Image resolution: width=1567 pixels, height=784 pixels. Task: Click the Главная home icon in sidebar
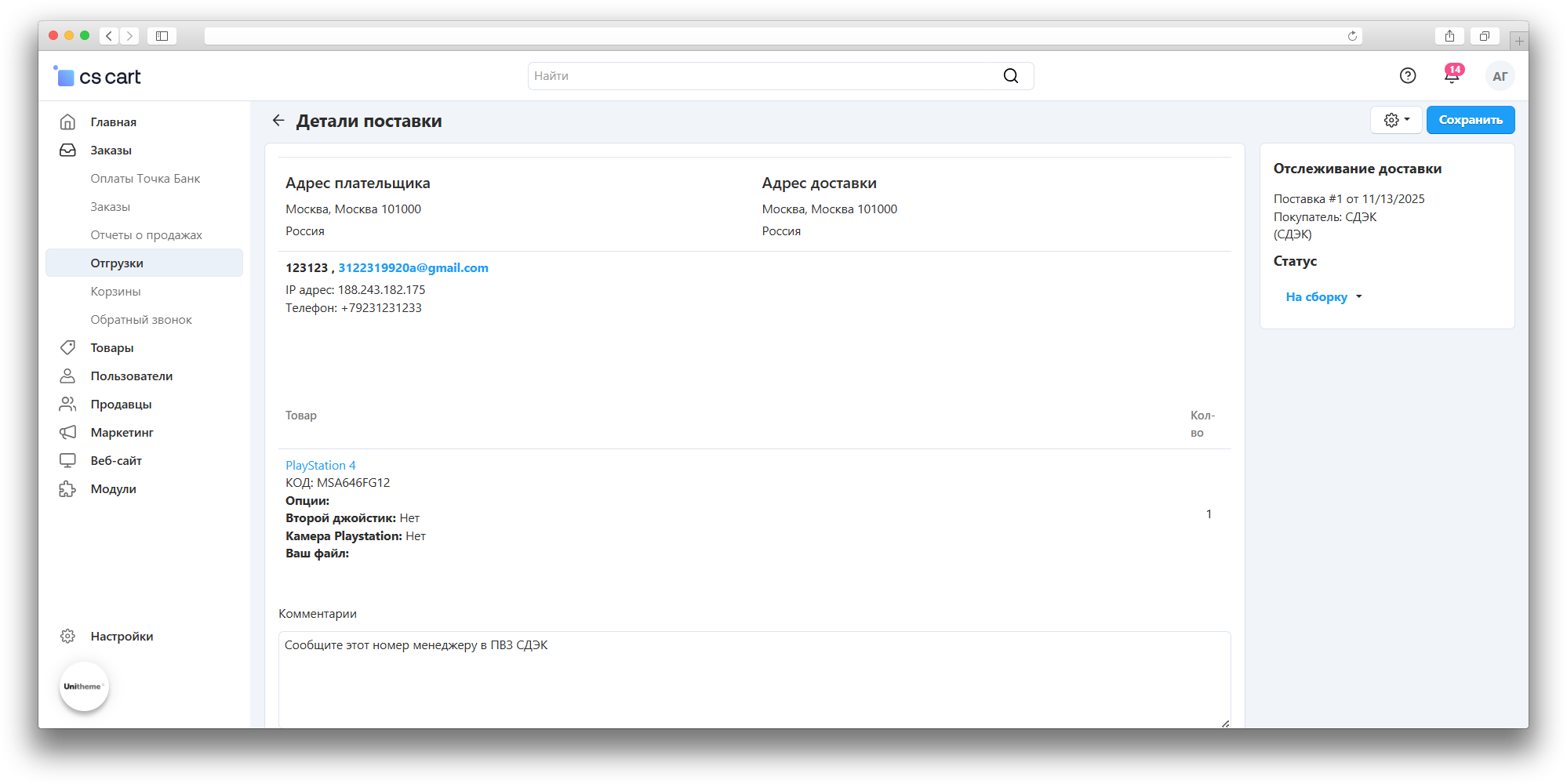click(x=68, y=122)
